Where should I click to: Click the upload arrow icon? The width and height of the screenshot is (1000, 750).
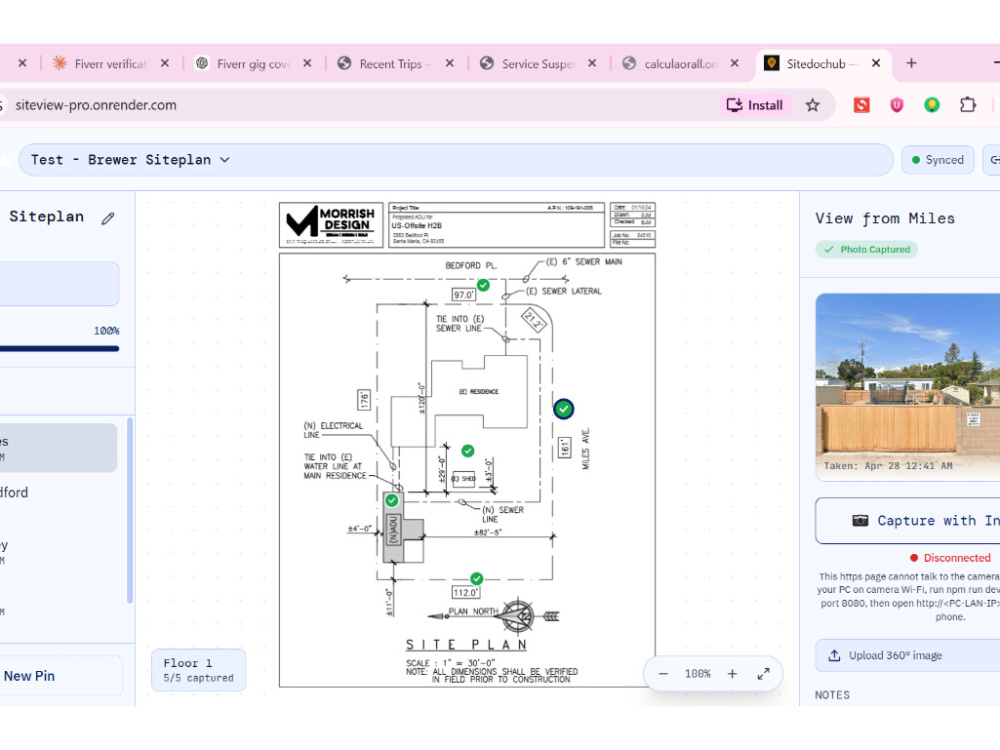pos(834,655)
